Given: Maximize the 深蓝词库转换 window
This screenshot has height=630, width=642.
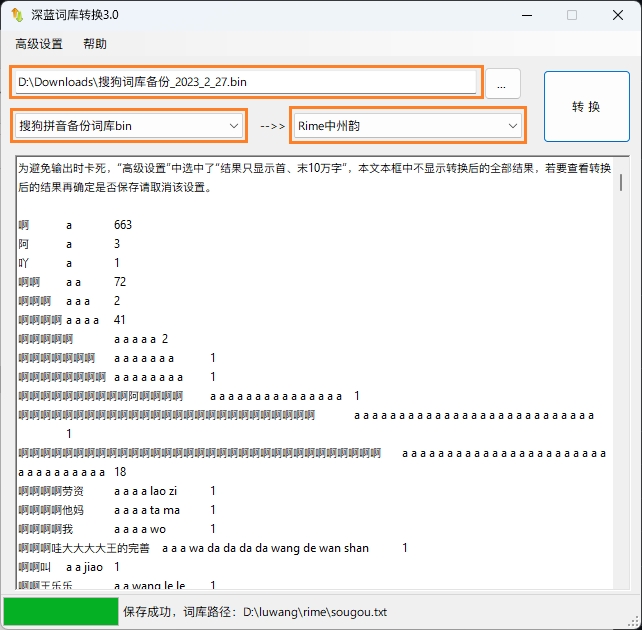Looking at the screenshot, I should coord(572,15).
